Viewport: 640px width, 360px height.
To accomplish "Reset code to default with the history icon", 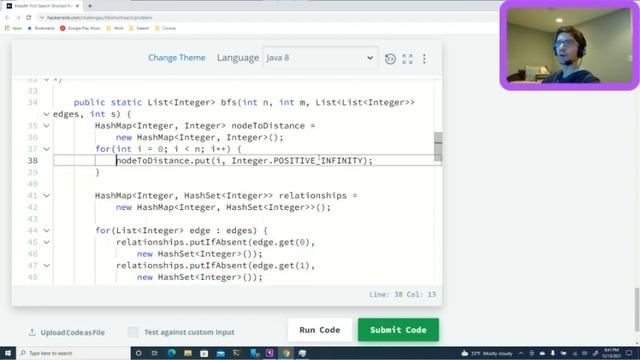I will pos(390,59).
